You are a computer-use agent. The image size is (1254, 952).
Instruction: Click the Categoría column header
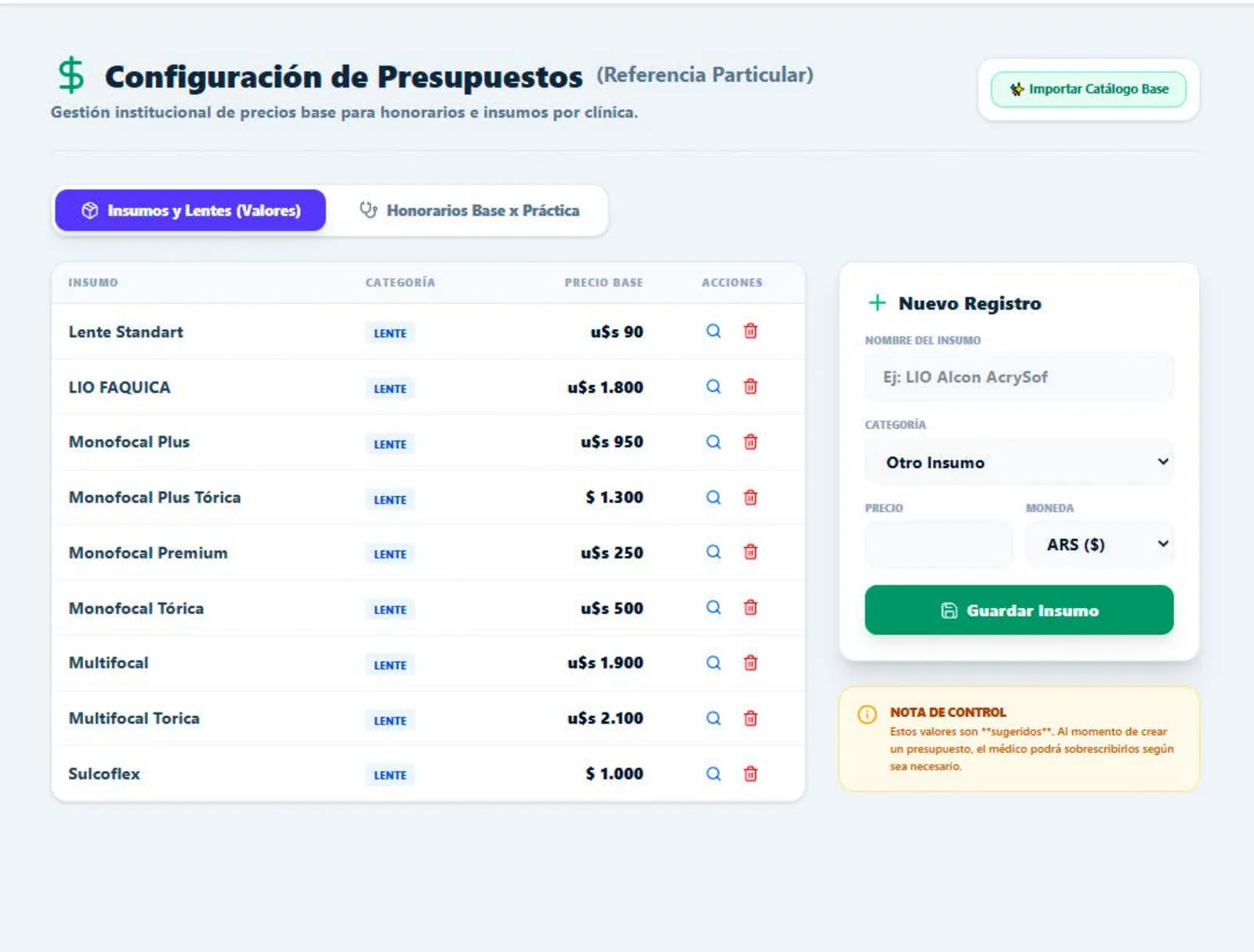tap(400, 283)
